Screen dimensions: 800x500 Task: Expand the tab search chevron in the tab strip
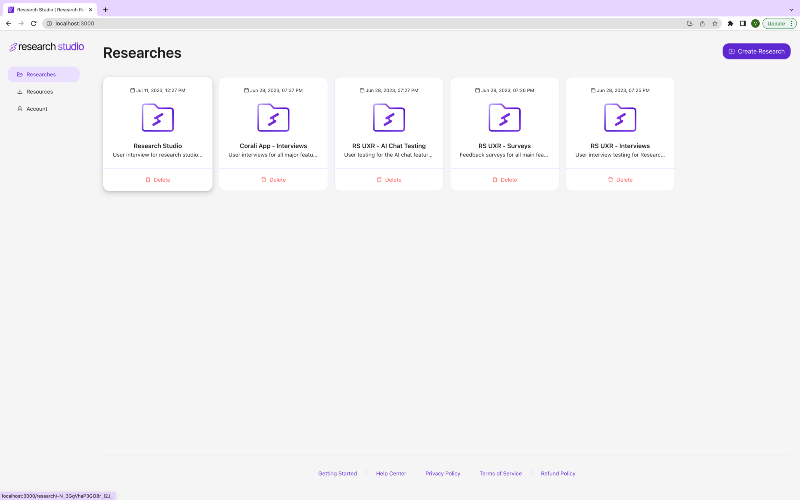click(x=791, y=10)
